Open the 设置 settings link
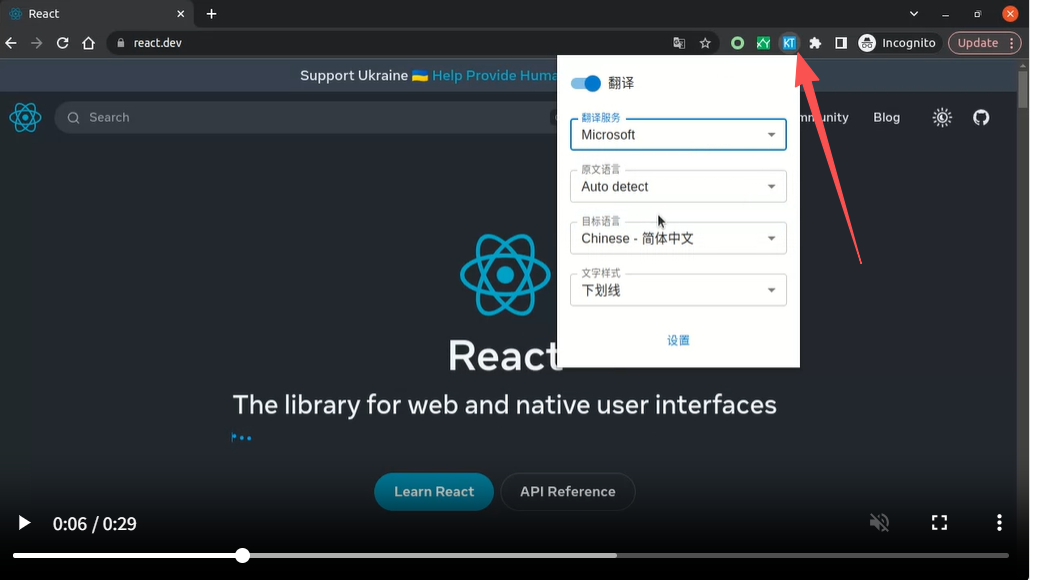This screenshot has width=1040, height=580. click(678, 341)
